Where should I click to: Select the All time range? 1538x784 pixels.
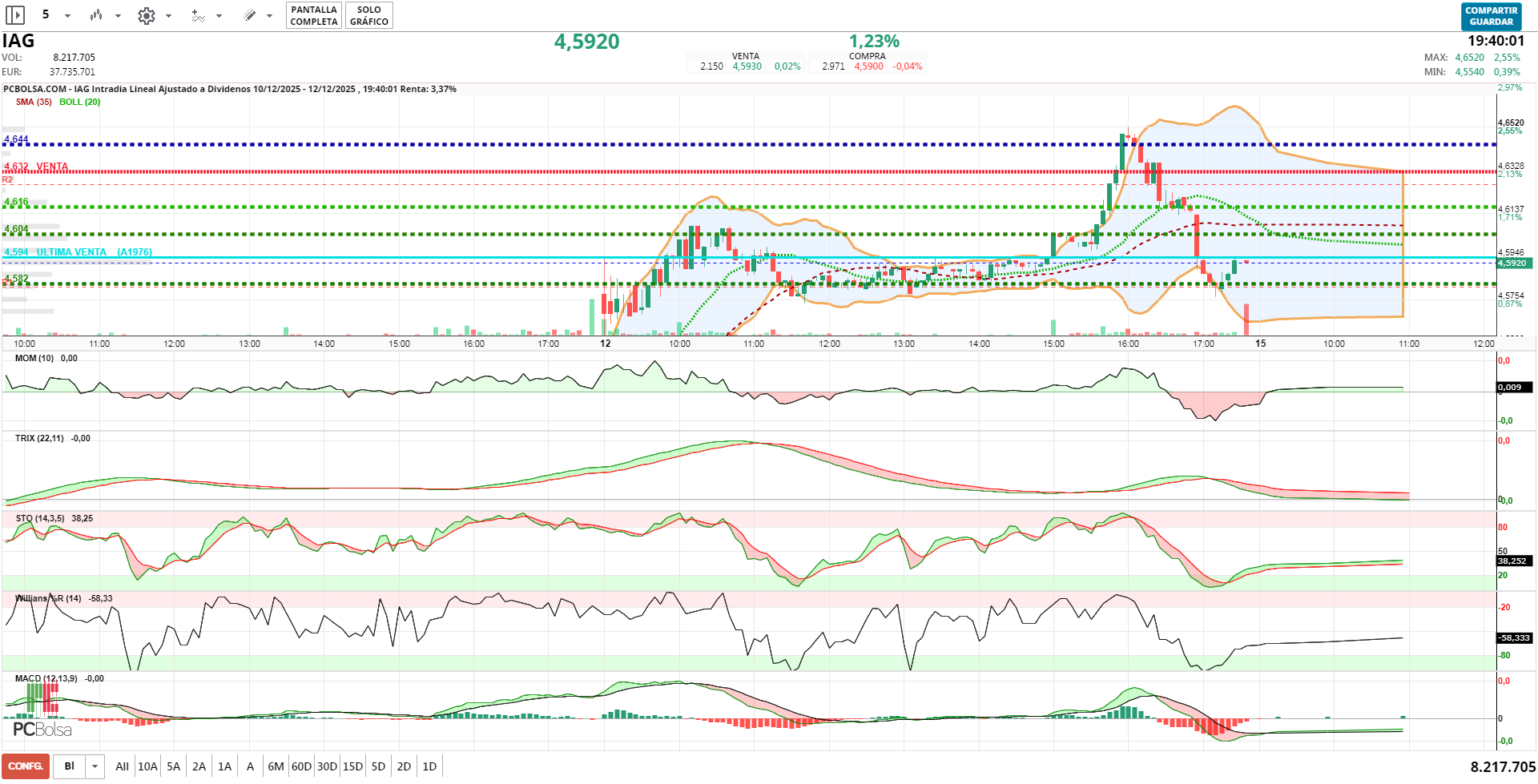[122, 766]
